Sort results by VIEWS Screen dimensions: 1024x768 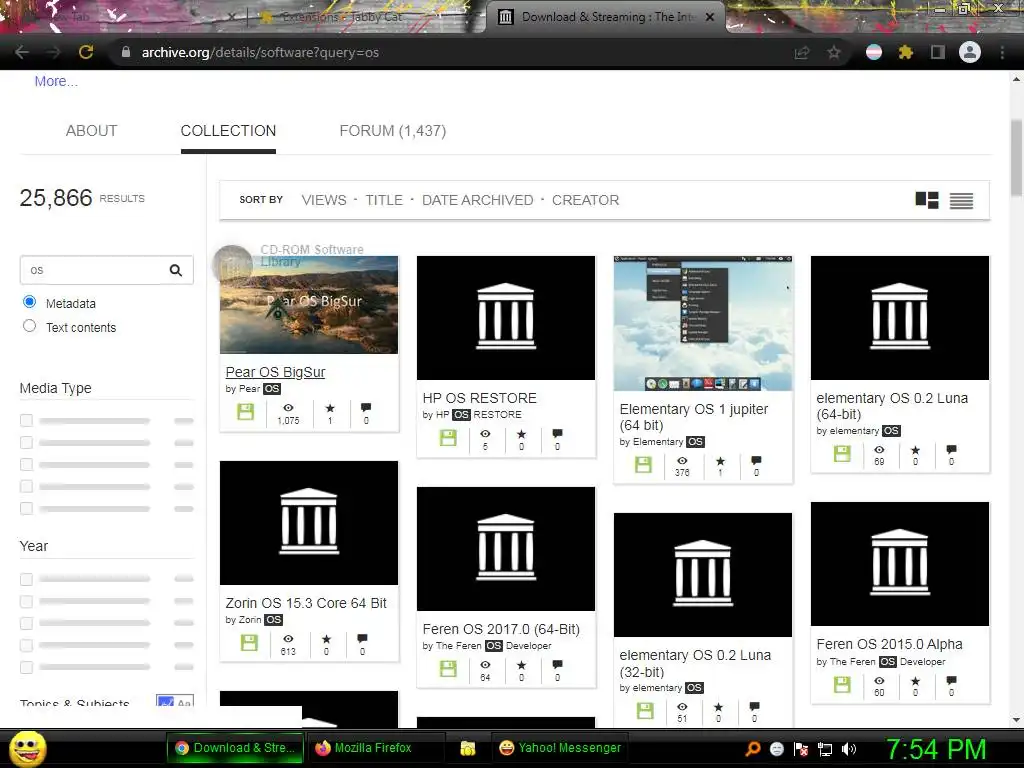pyautogui.click(x=324, y=200)
